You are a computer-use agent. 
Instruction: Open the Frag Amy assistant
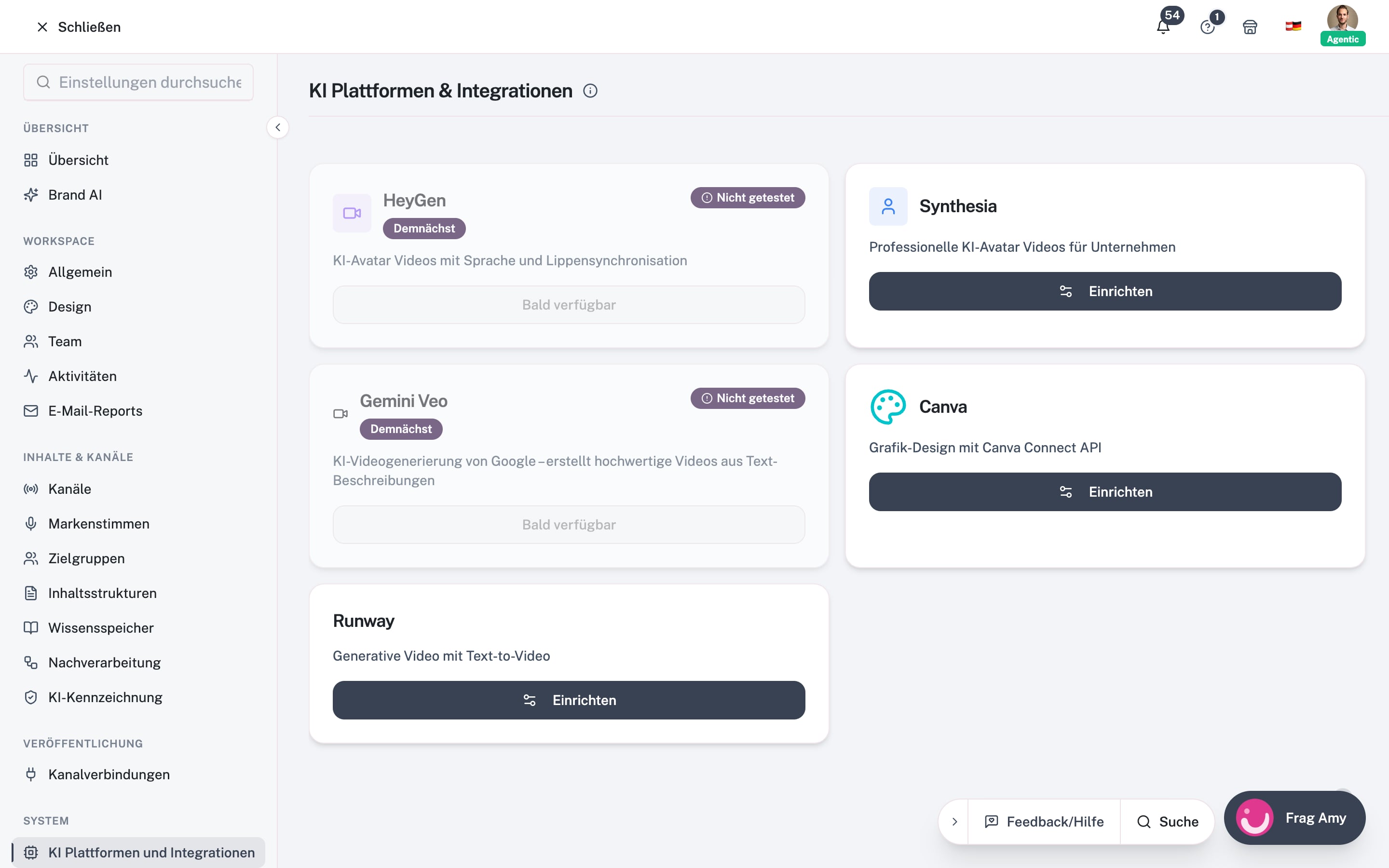1294,818
